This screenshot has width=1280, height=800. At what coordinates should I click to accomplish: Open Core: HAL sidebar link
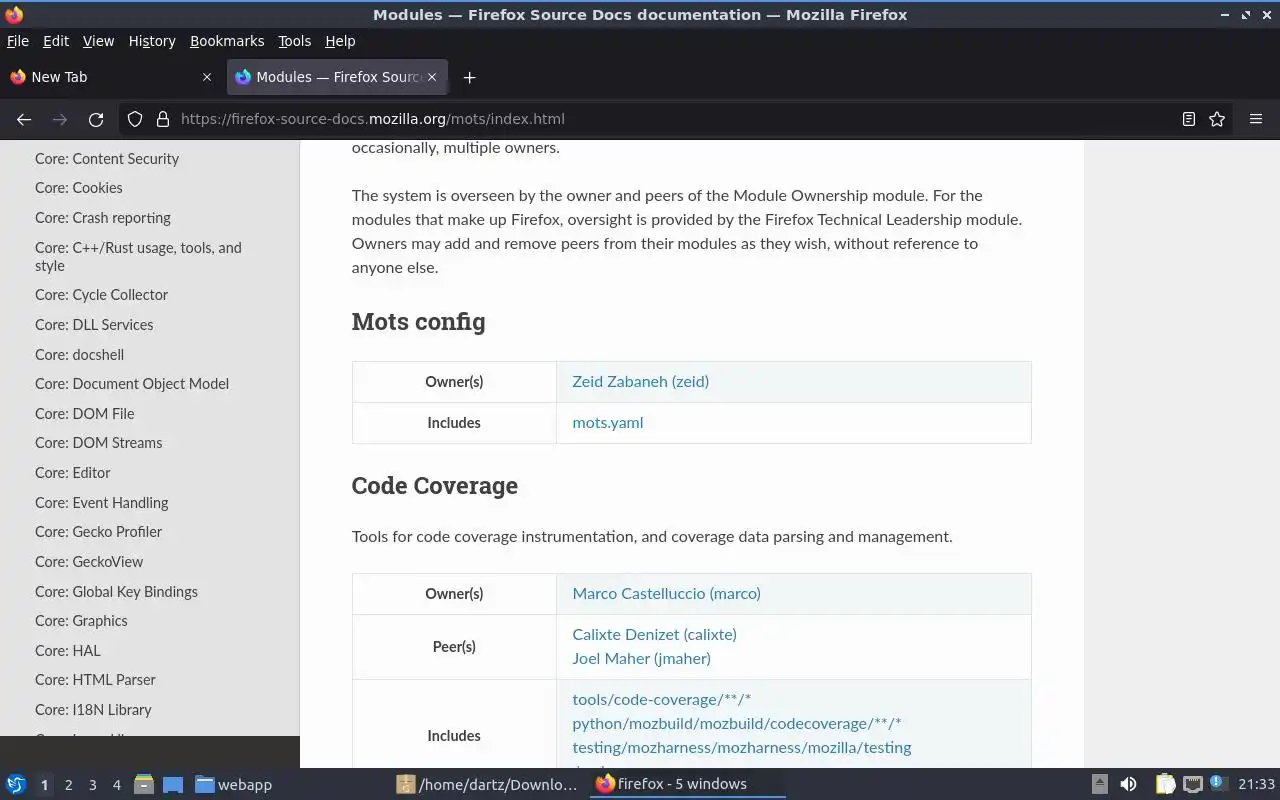68,651
